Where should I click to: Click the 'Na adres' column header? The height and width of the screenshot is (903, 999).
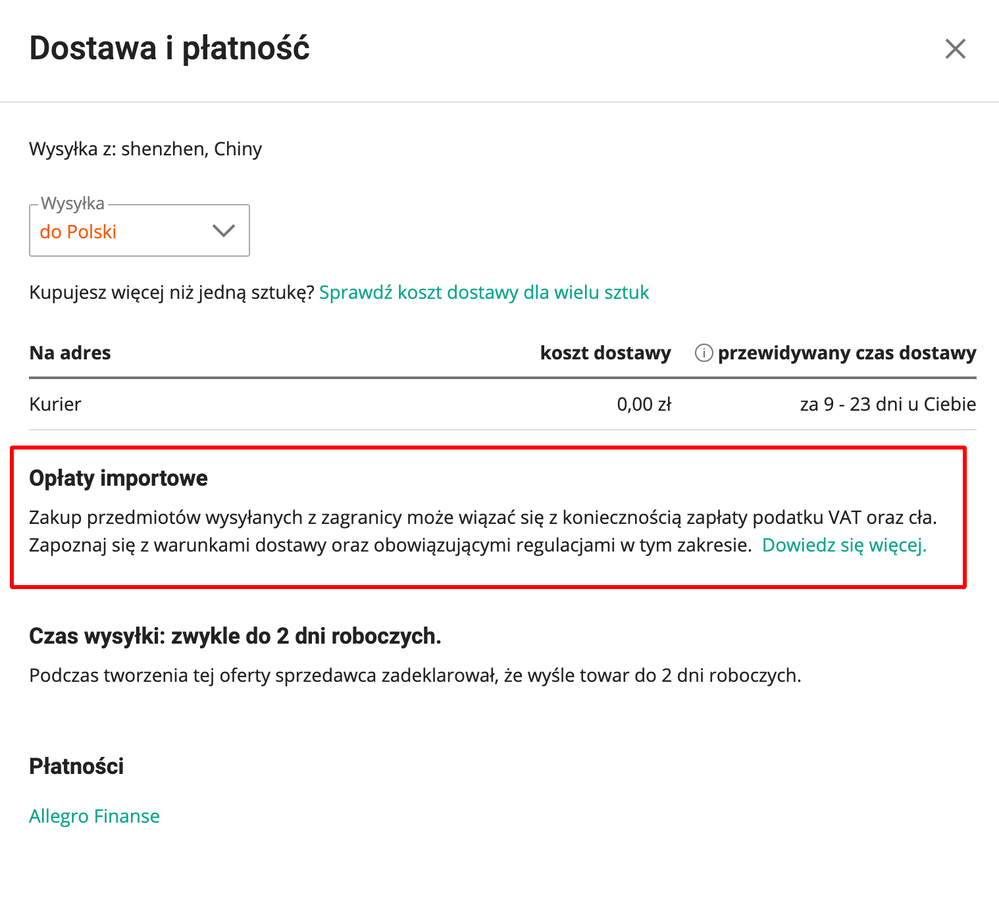tap(70, 353)
